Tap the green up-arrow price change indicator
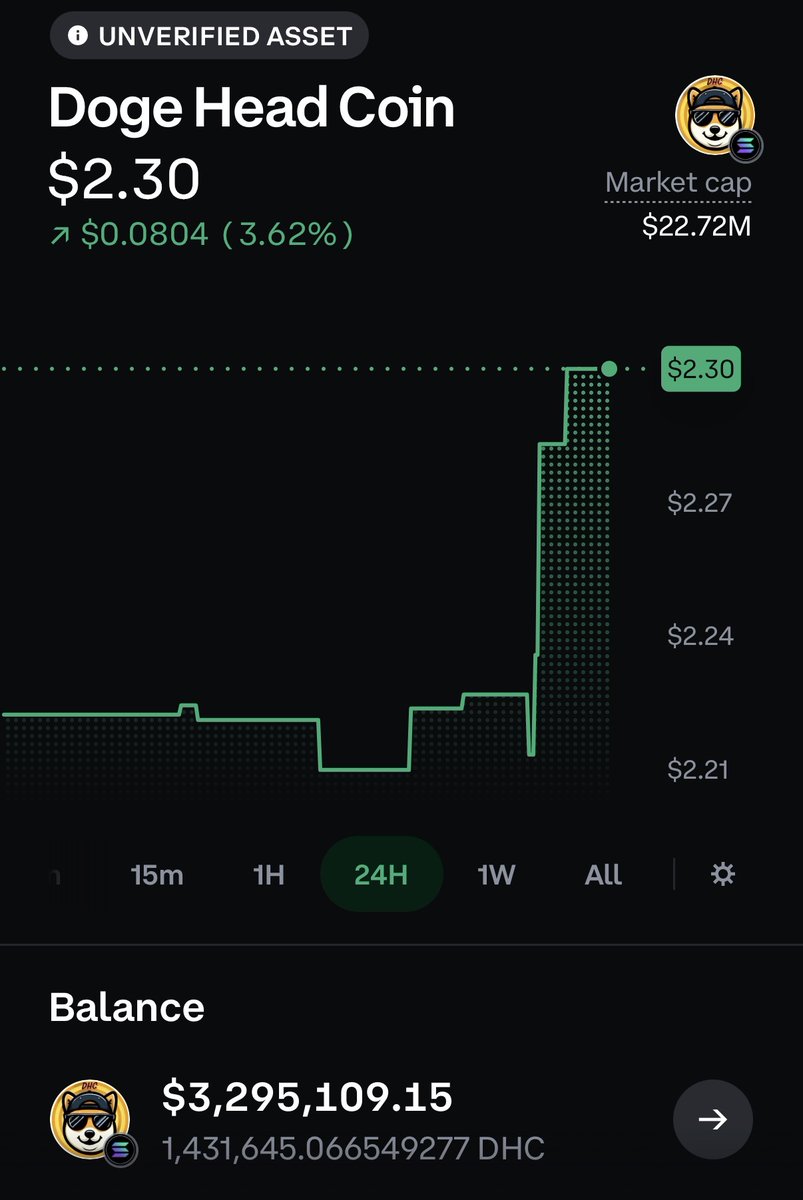This screenshot has width=803, height=1200. click(58, 236)
